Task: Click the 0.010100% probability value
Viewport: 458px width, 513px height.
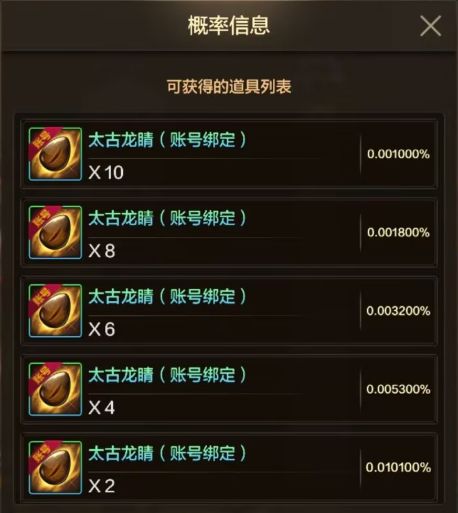Action: click(x=398, y=467)
